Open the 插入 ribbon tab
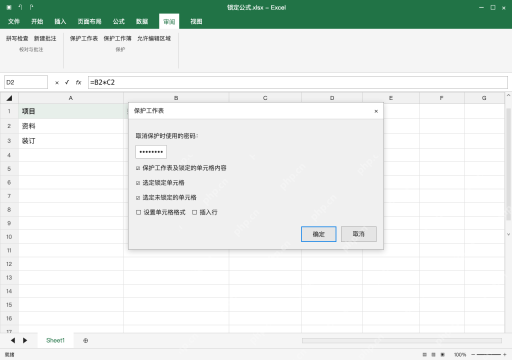Viewport: 512px width, 360px height. tap(60, 22)
